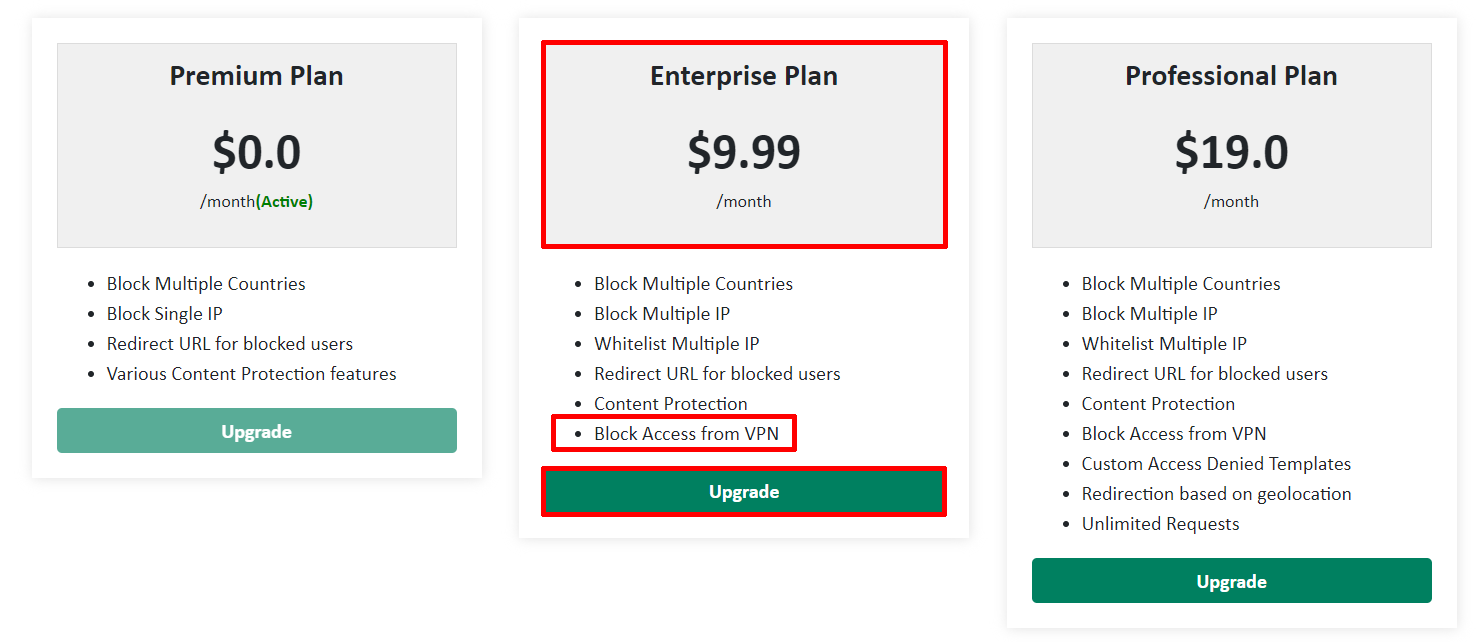
Task: Click Upgrade button under Enterprise Plan
Action: (744, 491)
